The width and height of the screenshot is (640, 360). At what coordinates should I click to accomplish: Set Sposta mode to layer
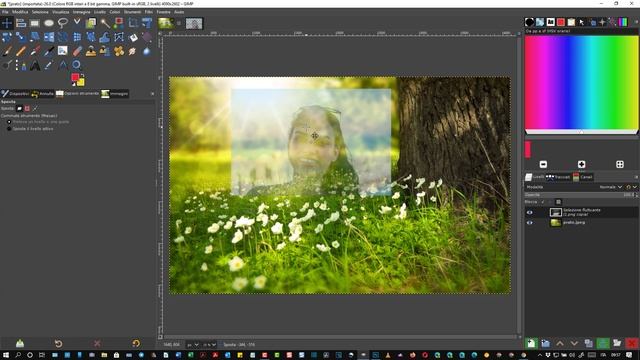coord(19,109)
